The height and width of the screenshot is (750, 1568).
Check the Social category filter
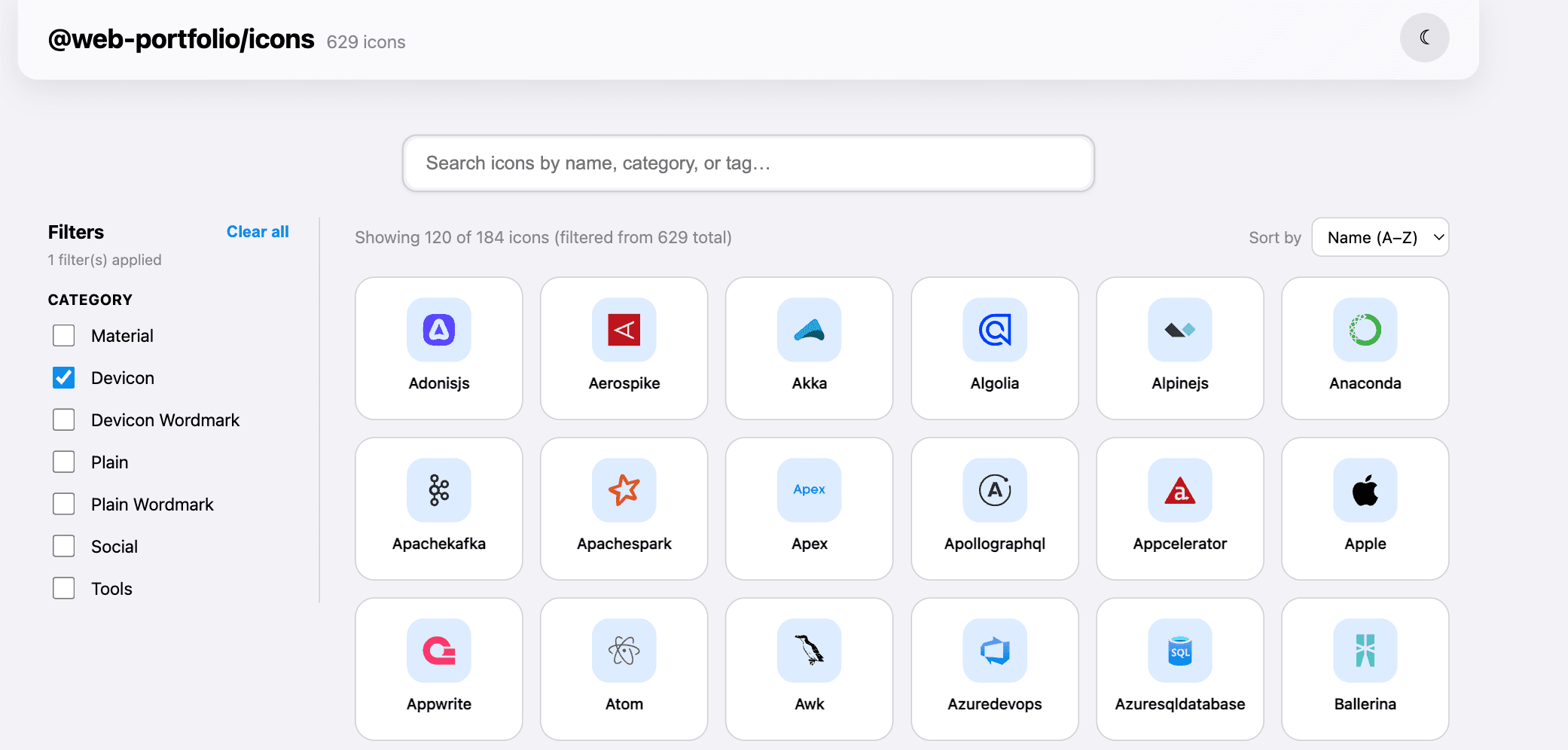pos(64,547)
